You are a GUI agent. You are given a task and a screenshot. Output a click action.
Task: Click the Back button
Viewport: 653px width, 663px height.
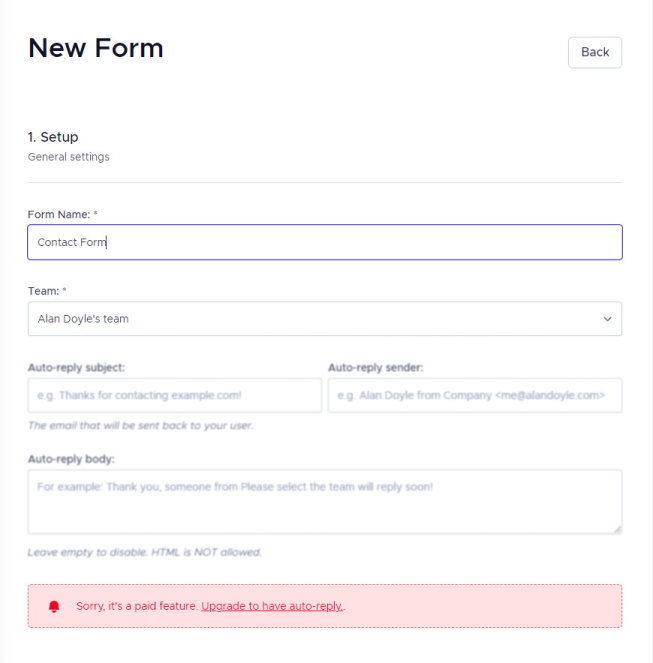(595, 52)
